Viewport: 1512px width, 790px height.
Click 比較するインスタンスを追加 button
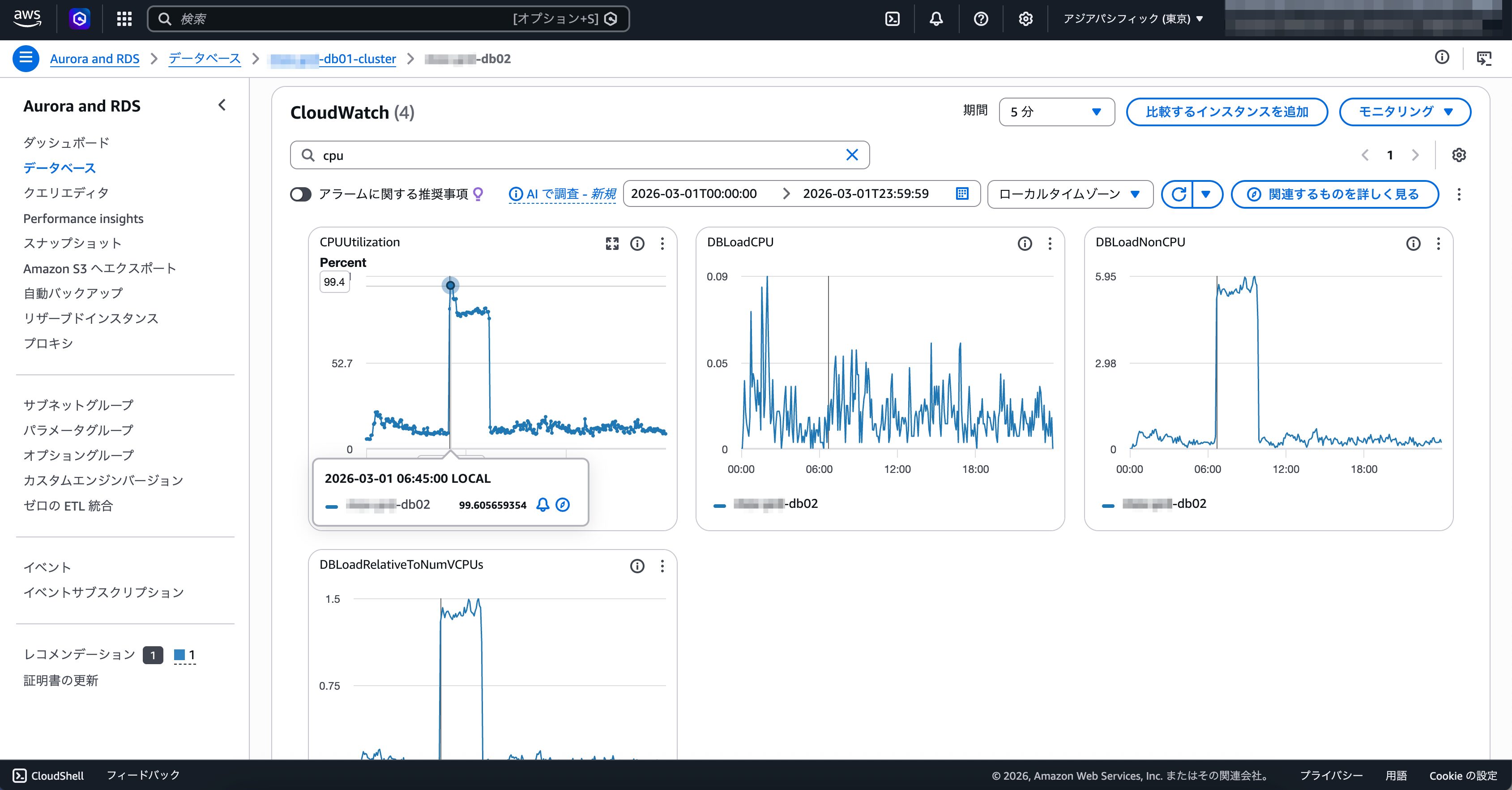pyautogui.click(x=1227, y=112)
